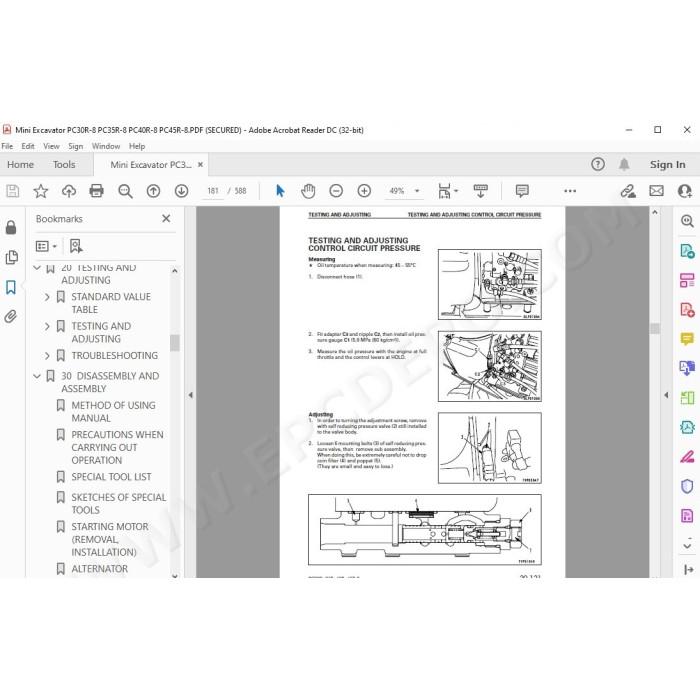Viewport: 700px width, 700px height.
Task: Open the Find text search tool
Action: click(x=125, y=191)
